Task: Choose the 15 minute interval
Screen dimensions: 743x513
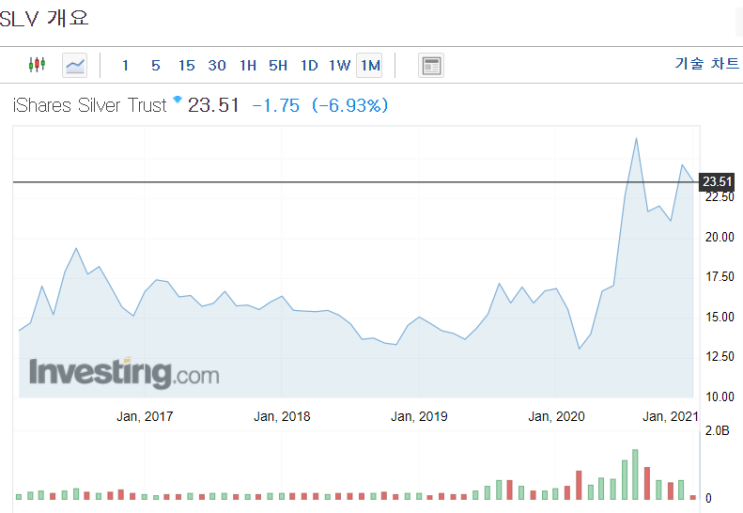Action: (186, 65)
